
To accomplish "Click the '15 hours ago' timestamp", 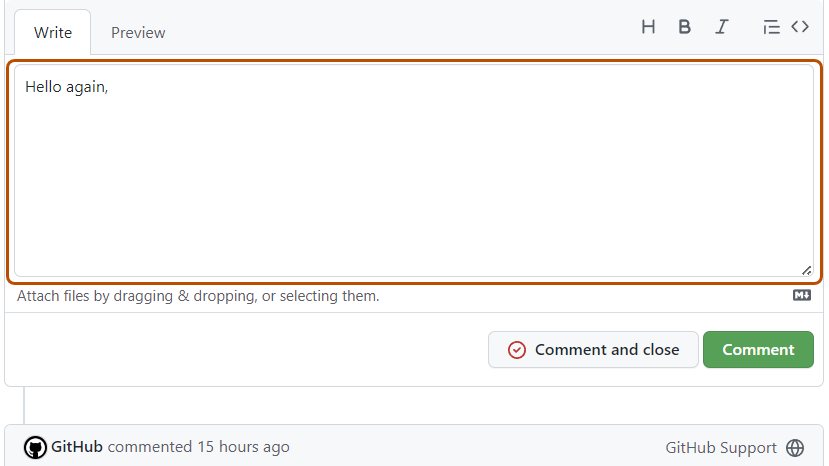I will point(243,447).
